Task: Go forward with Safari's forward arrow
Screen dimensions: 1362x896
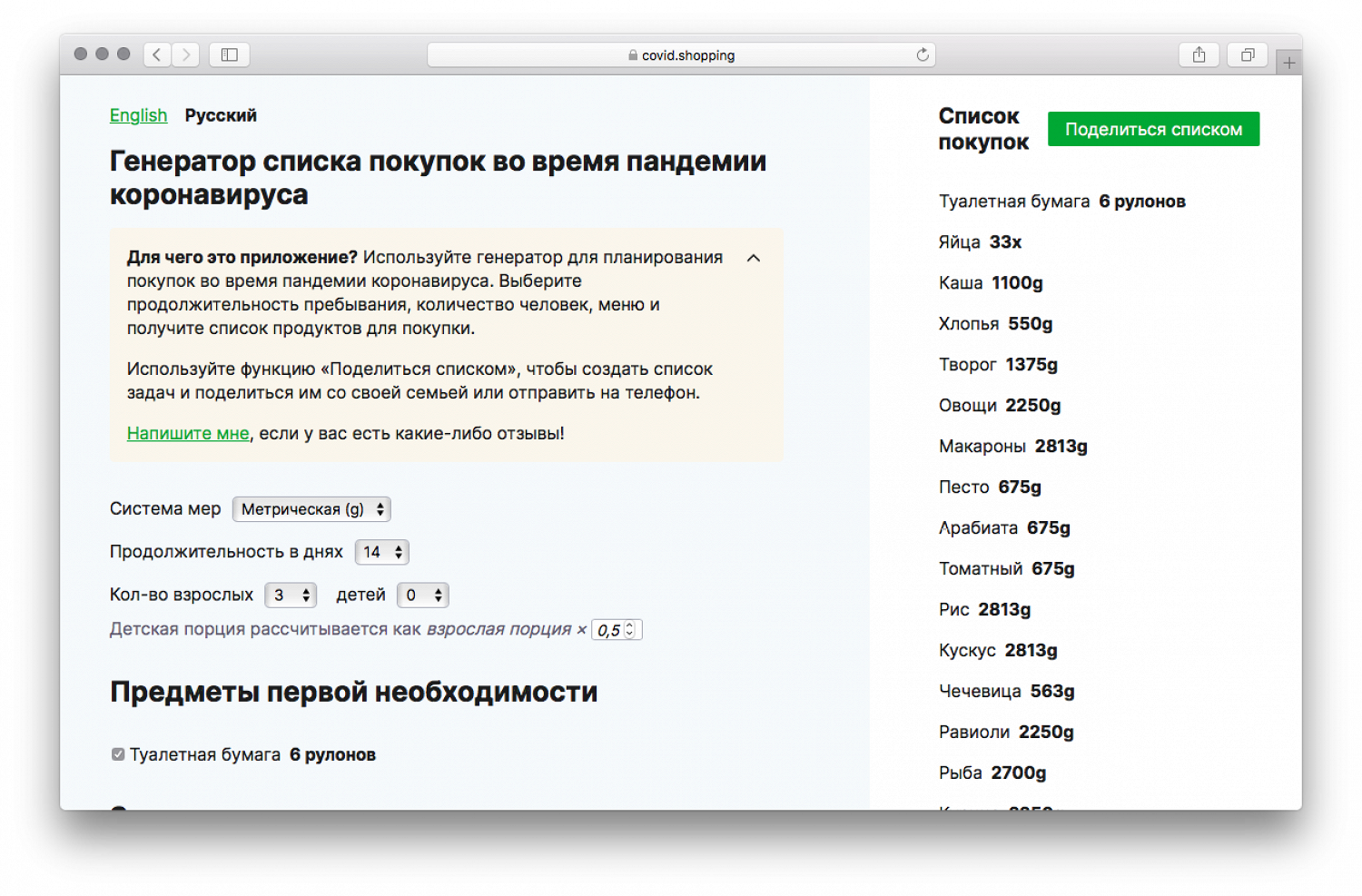Action: click(186, 54)
